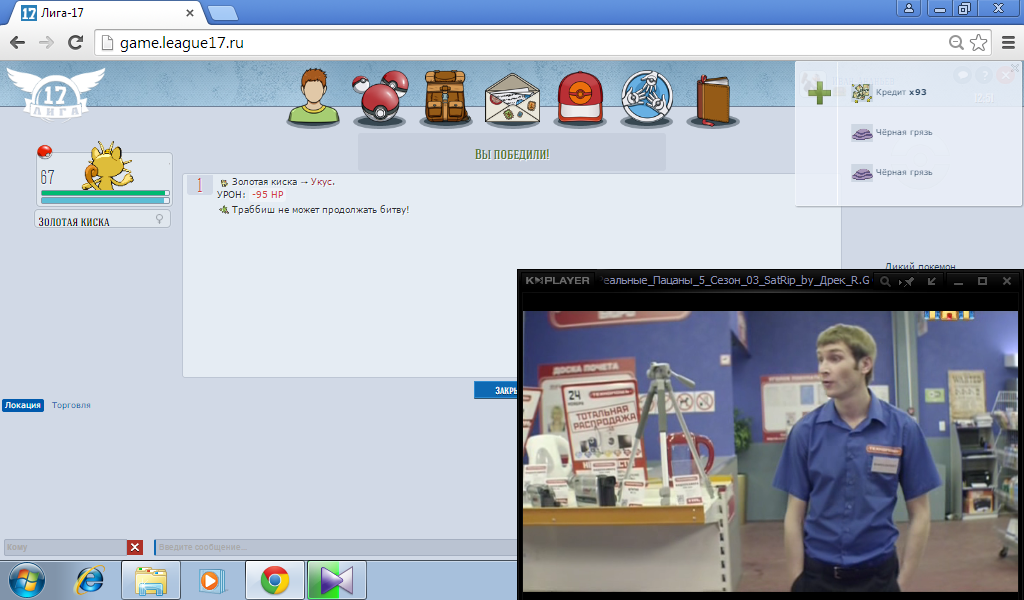
Task: Bookmark this page with star icon
Action: pyautogui.click(x=978, y=42)
